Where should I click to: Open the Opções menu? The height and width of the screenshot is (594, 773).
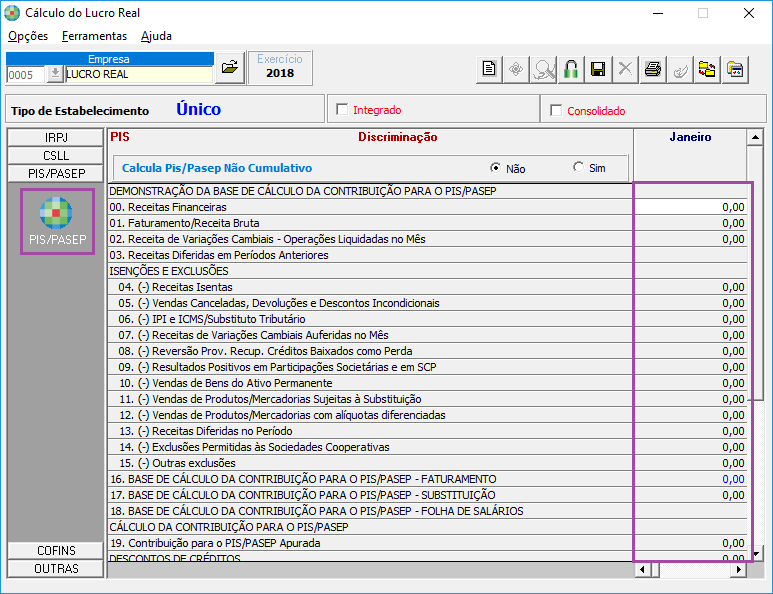click(x=28, y=36)
